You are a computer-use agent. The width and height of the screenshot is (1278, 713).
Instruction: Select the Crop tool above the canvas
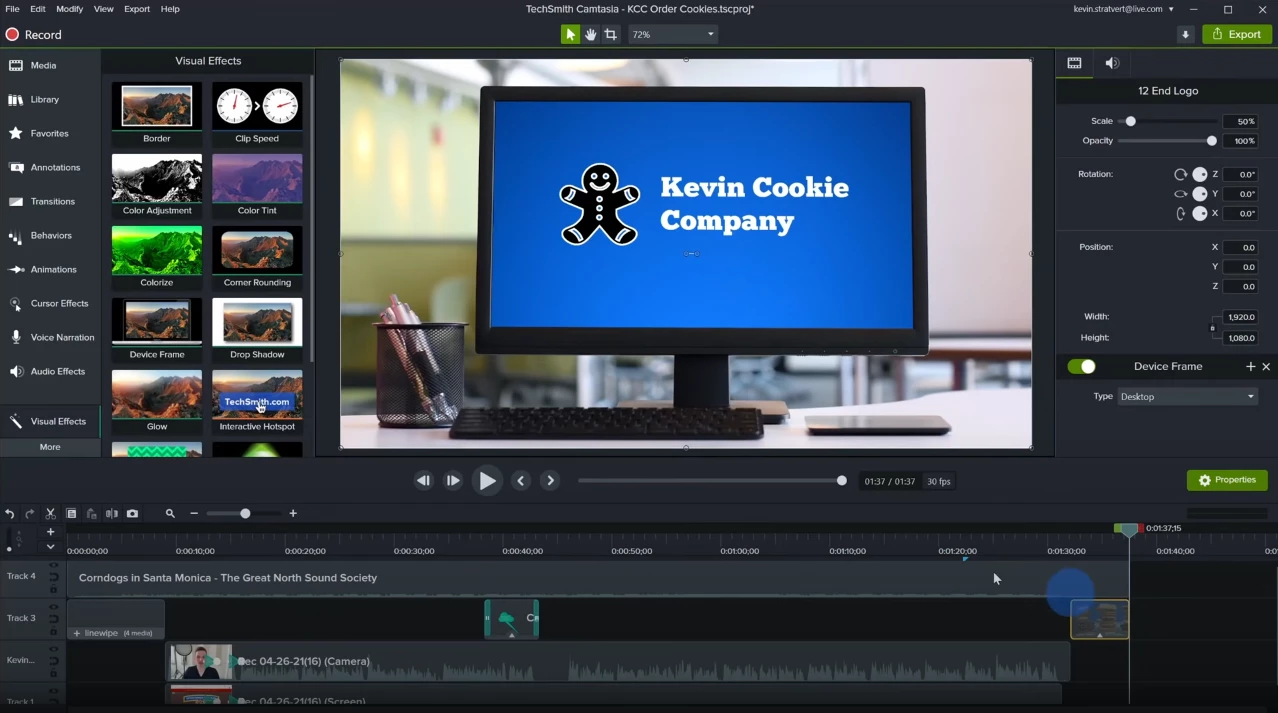coord(612,33)
